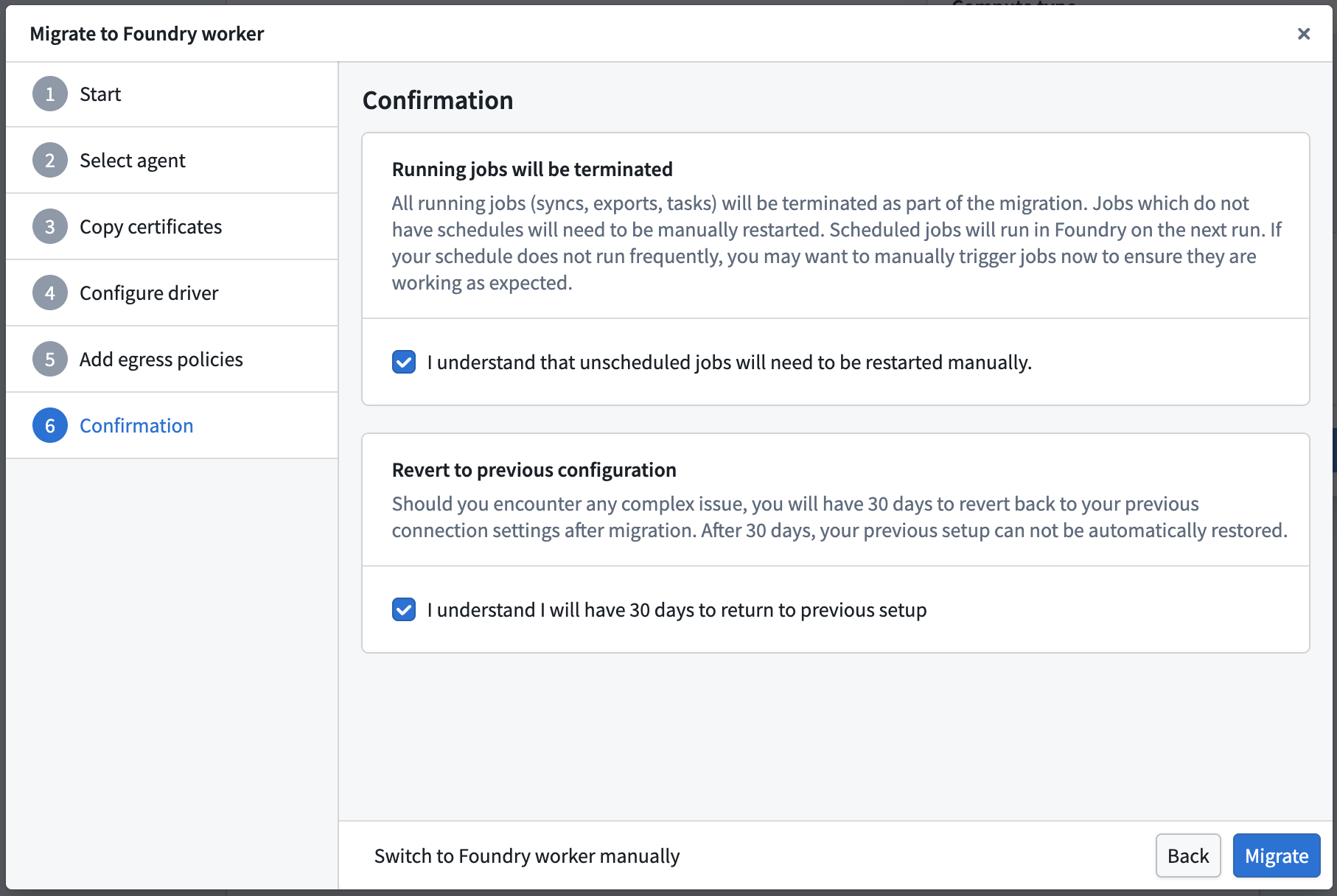Screen dimensions: 1337x896
Task: Close the Migrate to Foundry worker dialog
Action: (1303, 34)
